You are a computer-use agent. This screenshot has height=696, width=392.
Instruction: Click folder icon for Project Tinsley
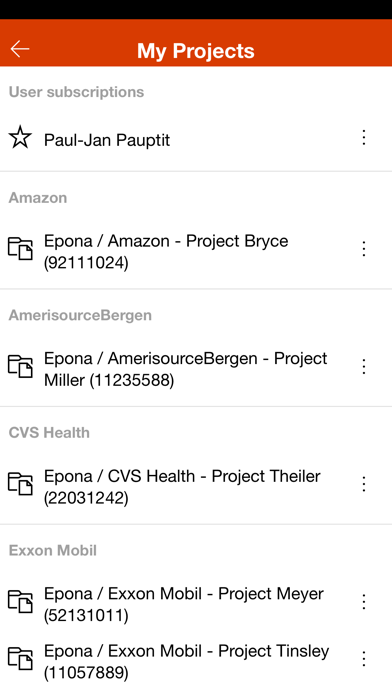click(x=20, y=658)
